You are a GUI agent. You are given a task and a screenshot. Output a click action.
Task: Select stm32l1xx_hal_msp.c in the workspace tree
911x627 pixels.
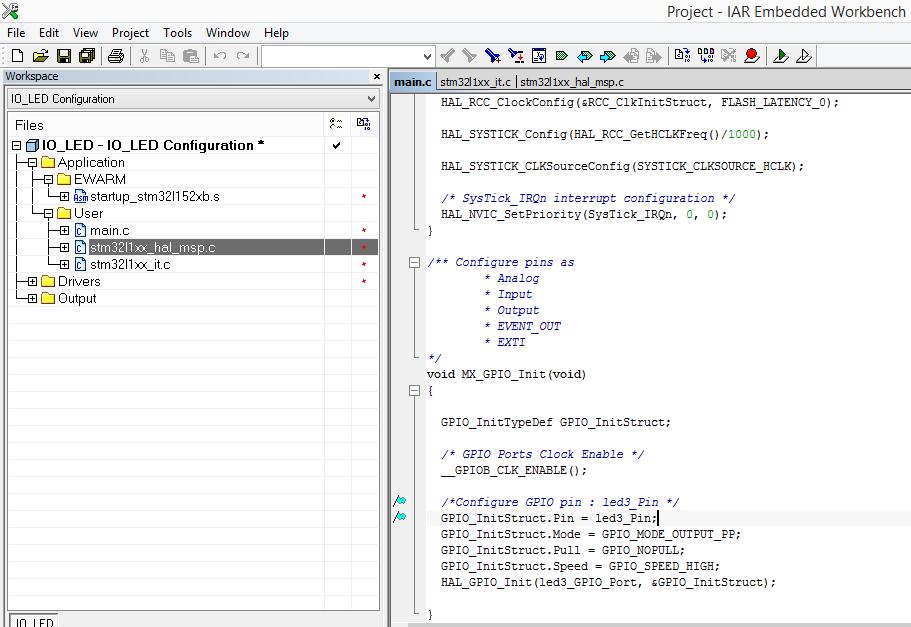tap(152, 248)
